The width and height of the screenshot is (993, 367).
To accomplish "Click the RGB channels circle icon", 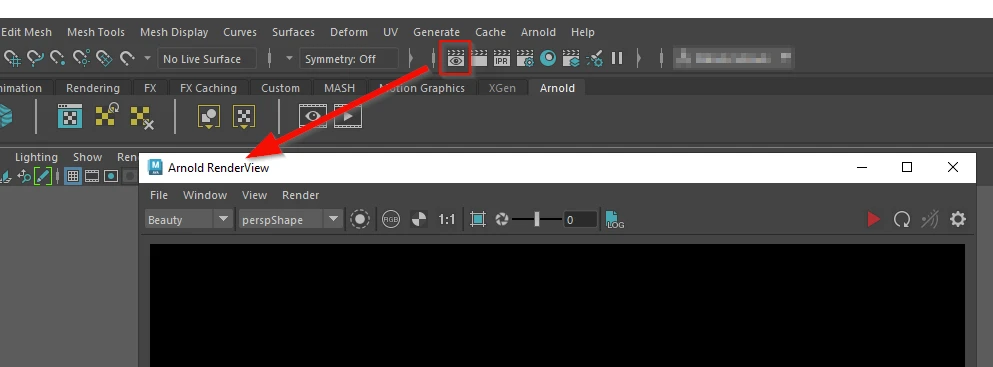I will [391, 220].
